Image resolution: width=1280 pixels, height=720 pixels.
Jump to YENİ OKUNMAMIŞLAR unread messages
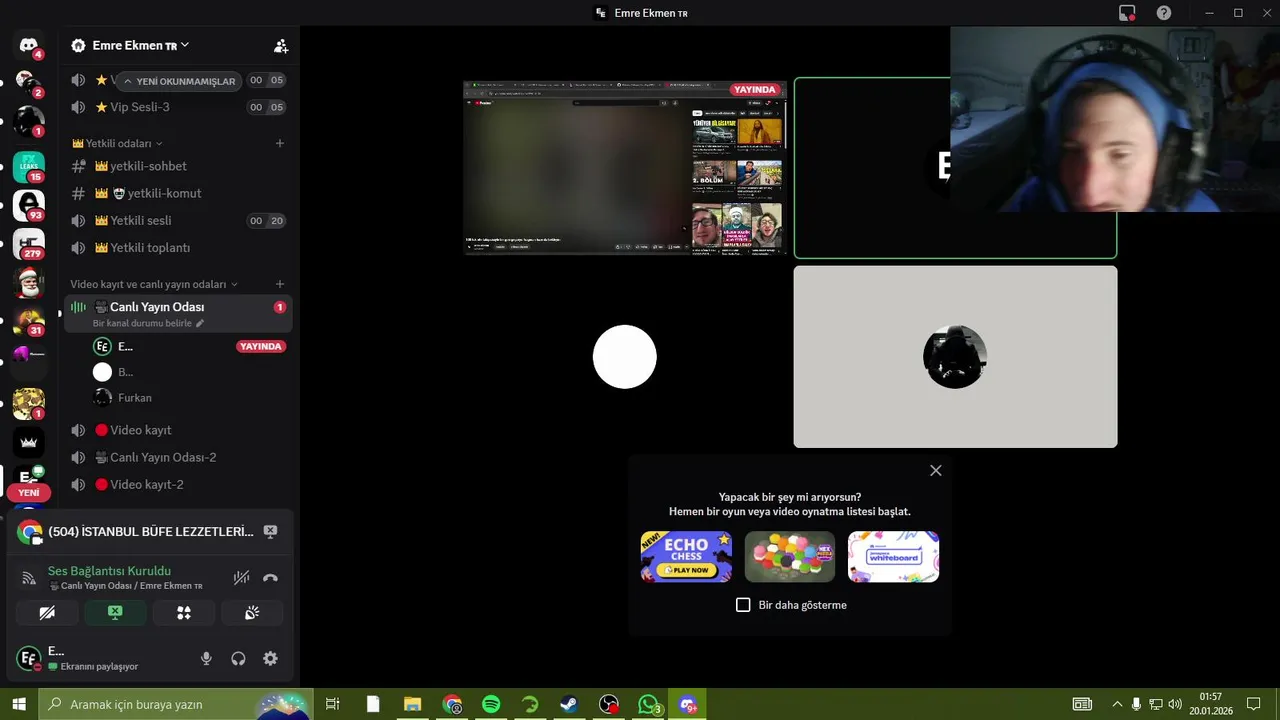(x=179, y=81)
